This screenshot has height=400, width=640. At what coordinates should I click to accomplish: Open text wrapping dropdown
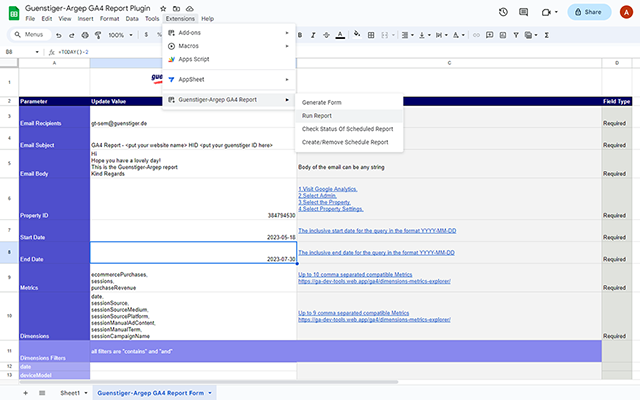[x=442, y=35]
